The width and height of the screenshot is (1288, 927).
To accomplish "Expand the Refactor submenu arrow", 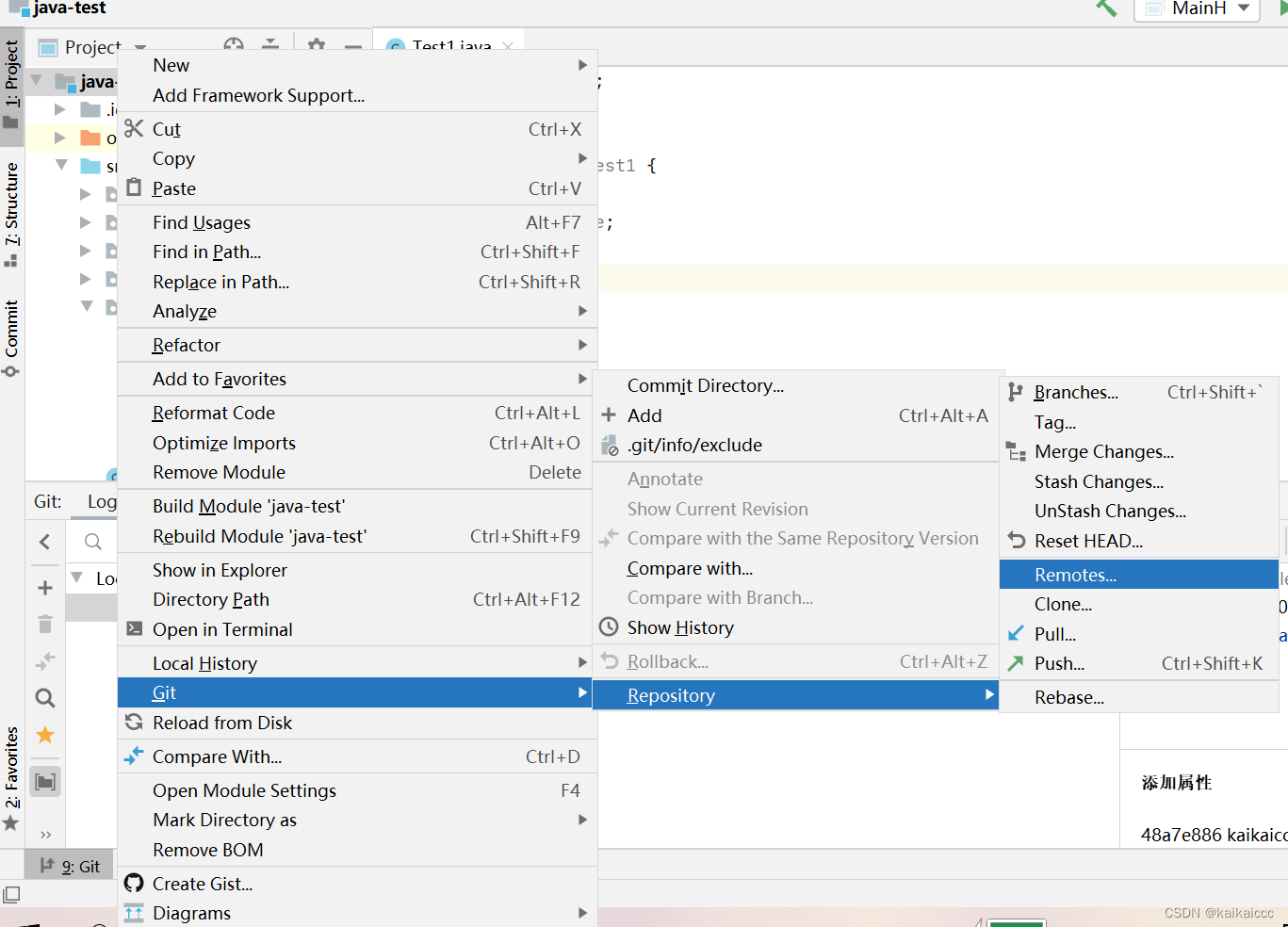I will click(582, 345).
